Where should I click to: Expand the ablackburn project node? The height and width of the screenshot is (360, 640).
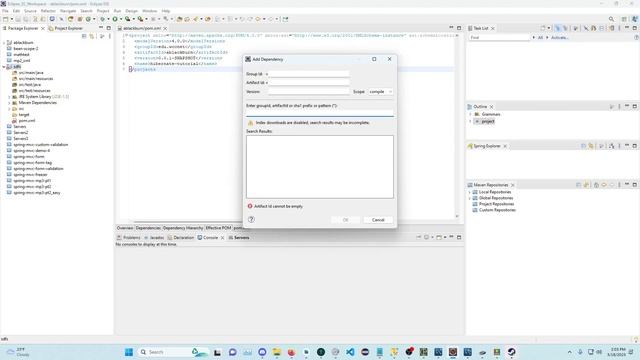coord(4,42)
